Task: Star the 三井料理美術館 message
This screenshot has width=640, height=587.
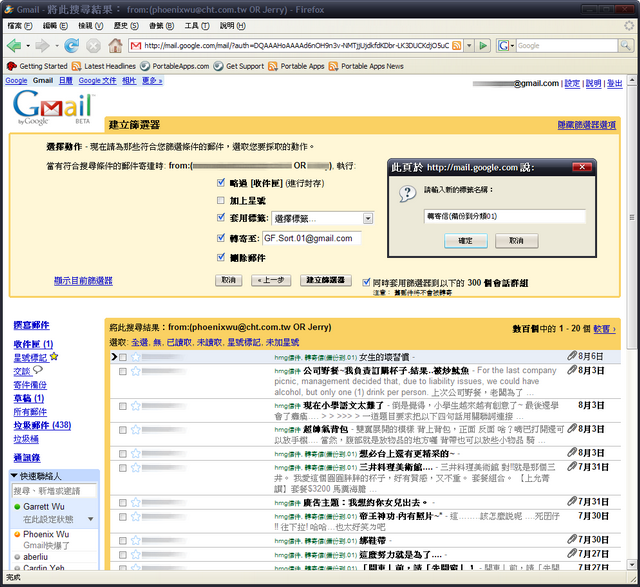Action: click(x=136, y=468)
